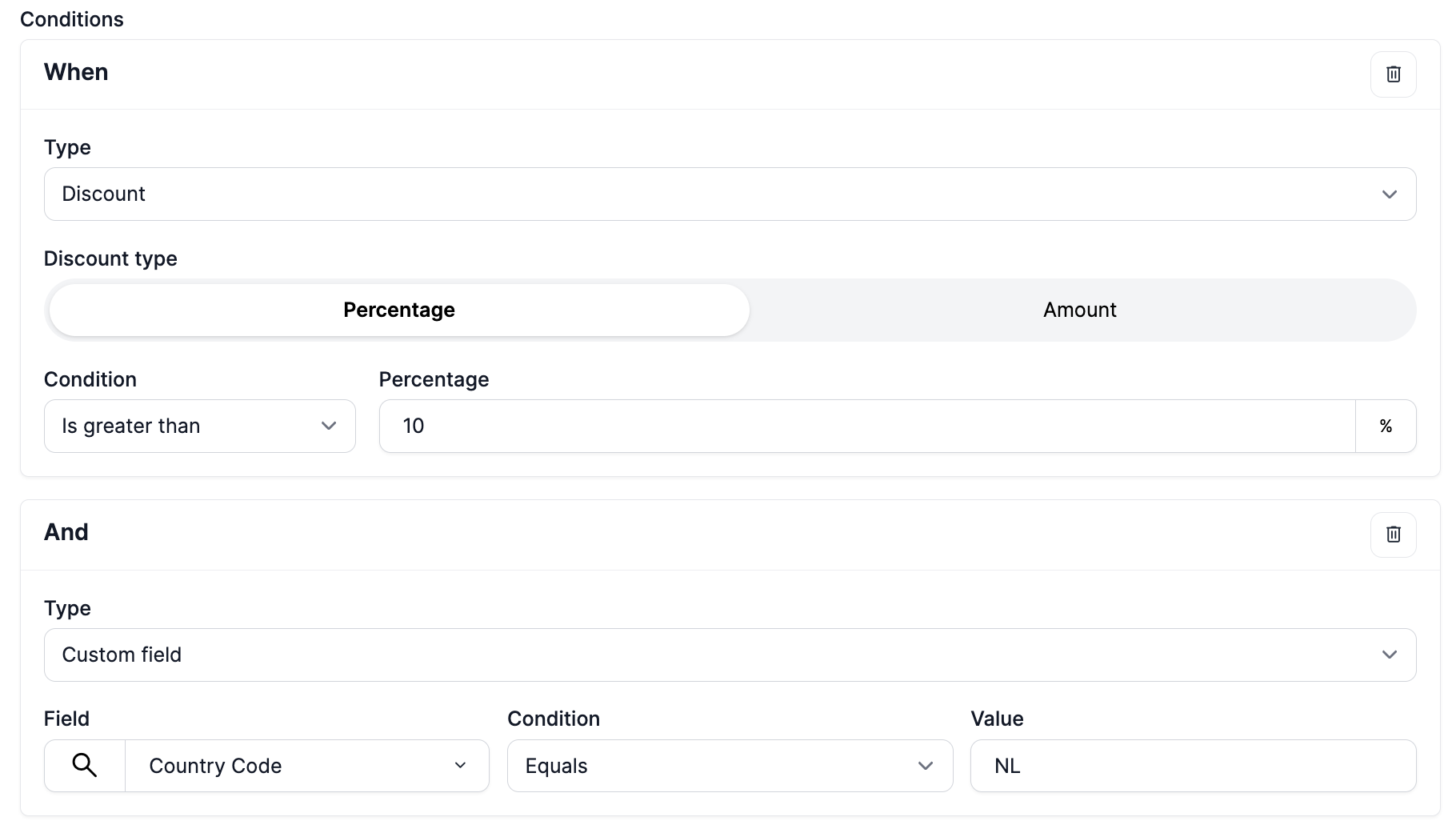1456x829 pixels.
Task: Select the Percentage discount type
Action: pyautogui.click(x=398, y=310)
